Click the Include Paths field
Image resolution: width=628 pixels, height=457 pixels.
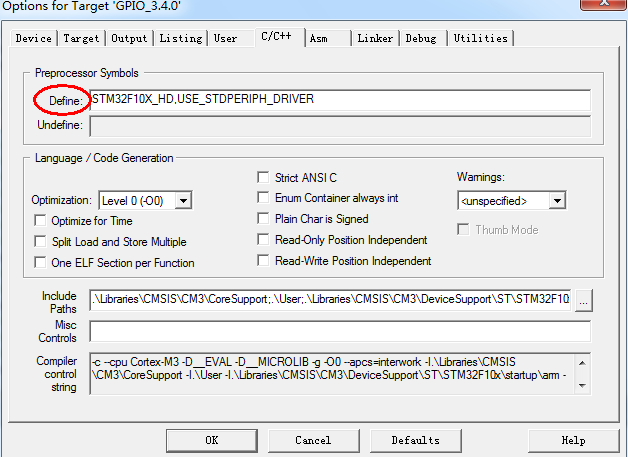coord(330,300)
